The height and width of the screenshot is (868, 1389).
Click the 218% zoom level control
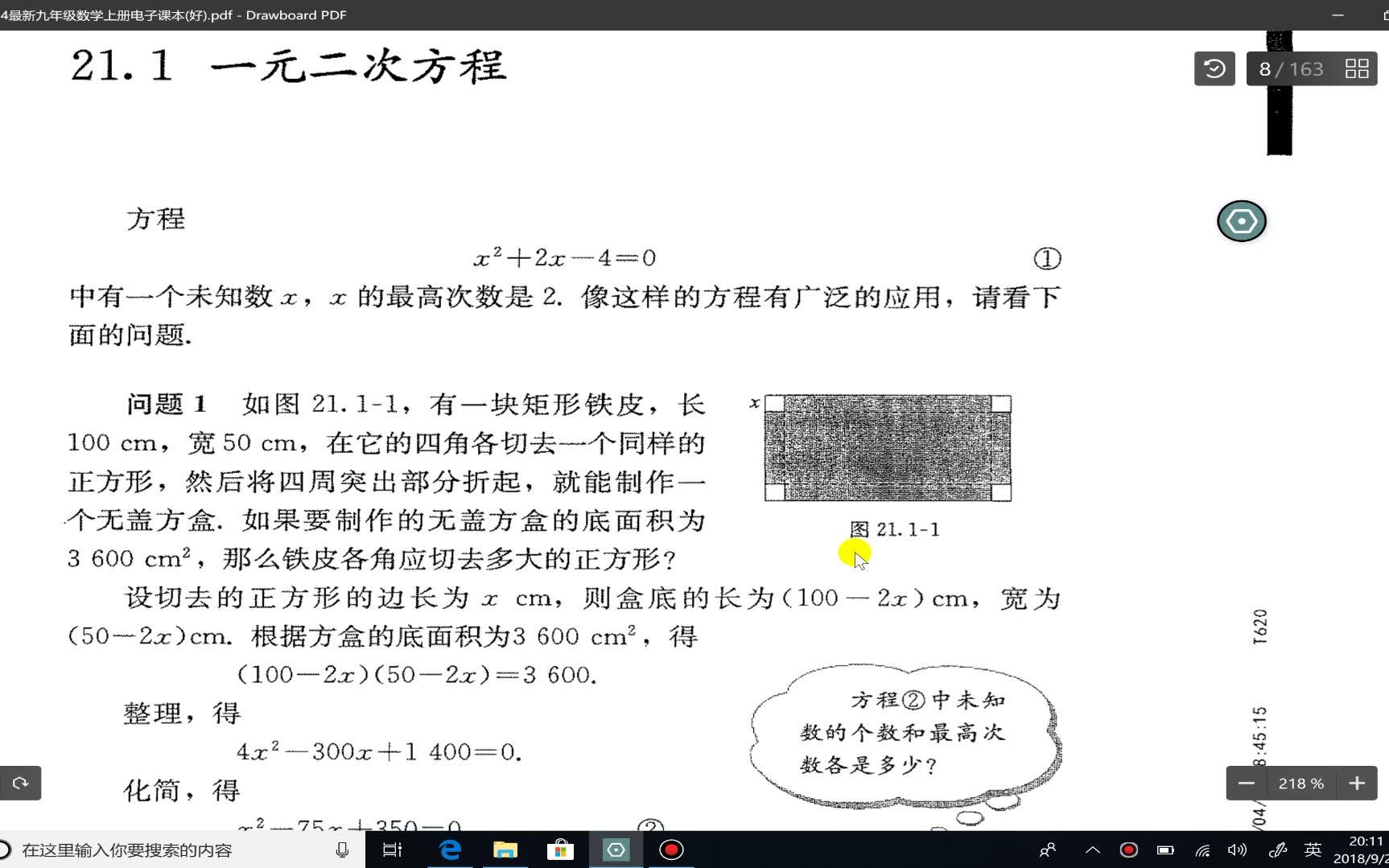(1300, 783)
